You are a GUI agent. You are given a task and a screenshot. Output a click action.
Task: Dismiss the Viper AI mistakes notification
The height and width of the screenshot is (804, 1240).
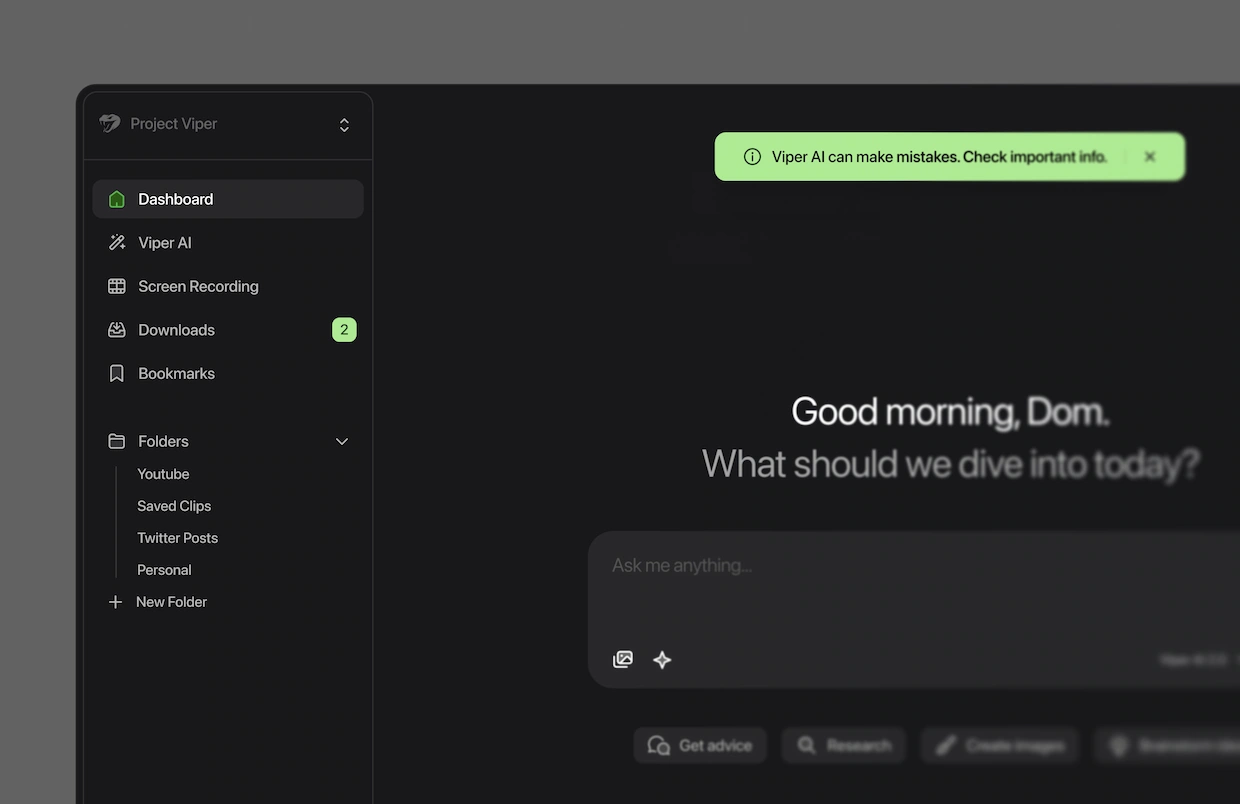point(1150,157)
